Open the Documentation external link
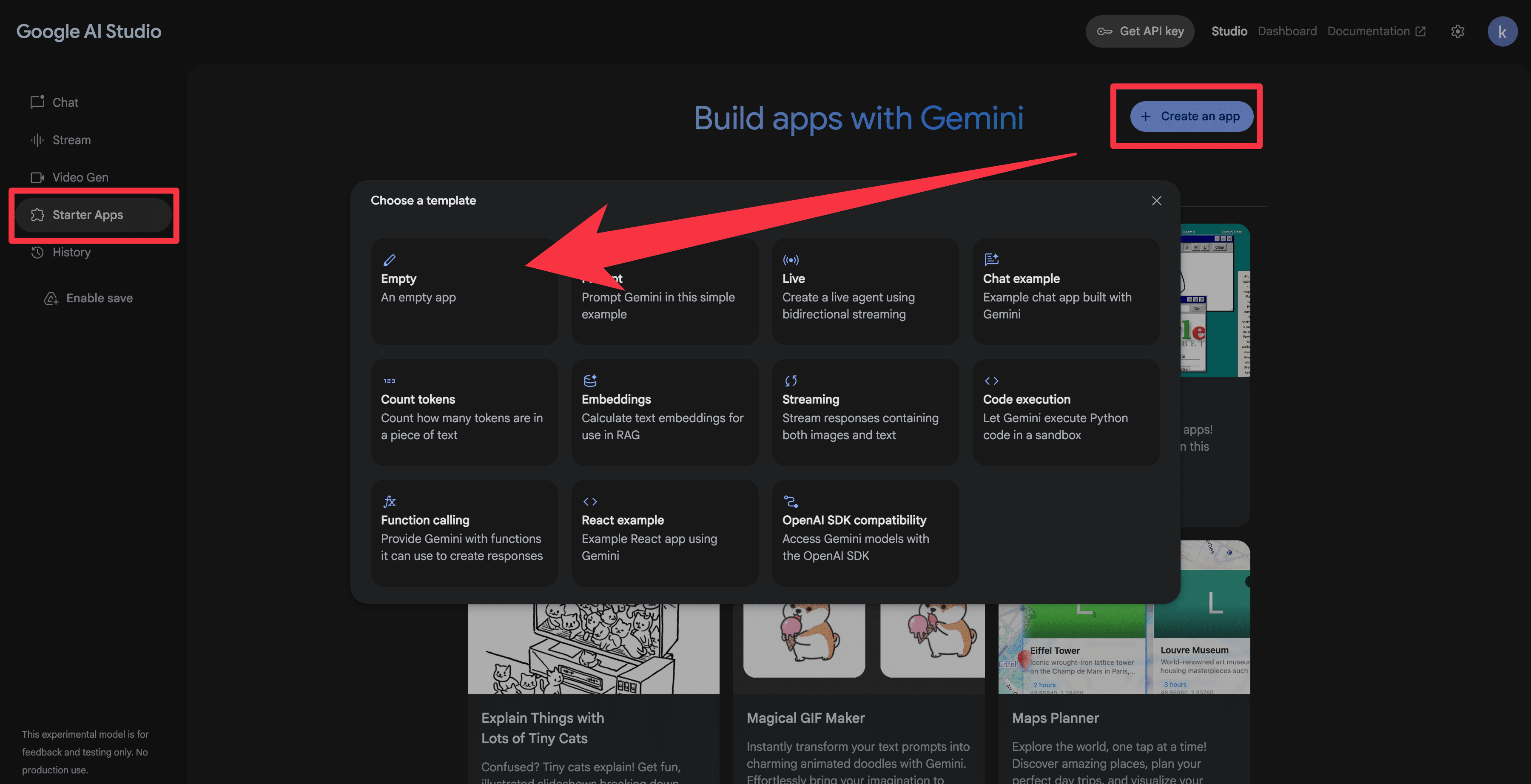The image size is (1531, 784). (x=1376, y=31)
